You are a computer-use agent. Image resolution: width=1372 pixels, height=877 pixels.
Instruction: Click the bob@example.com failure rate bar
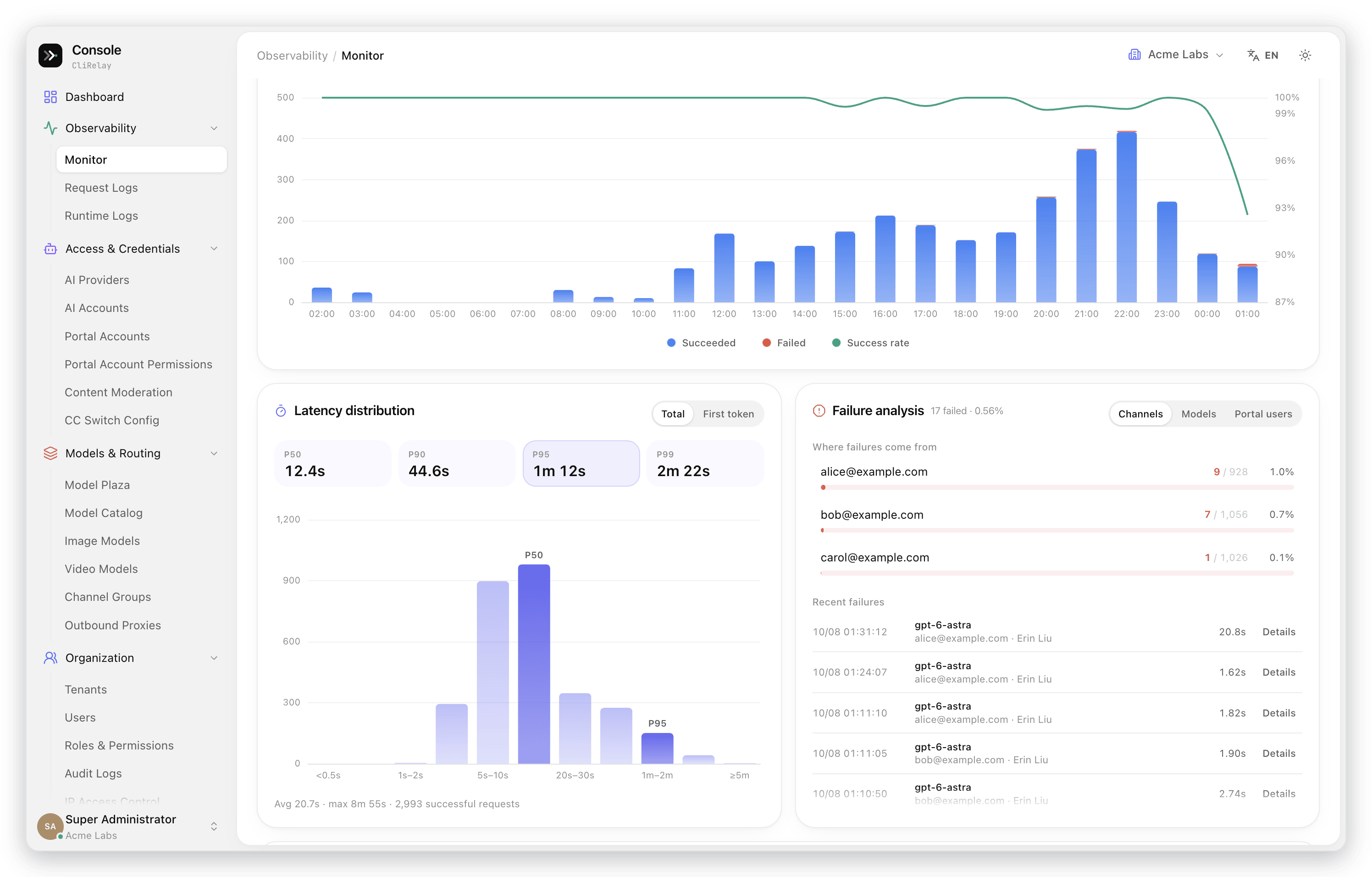[1057, 531]
